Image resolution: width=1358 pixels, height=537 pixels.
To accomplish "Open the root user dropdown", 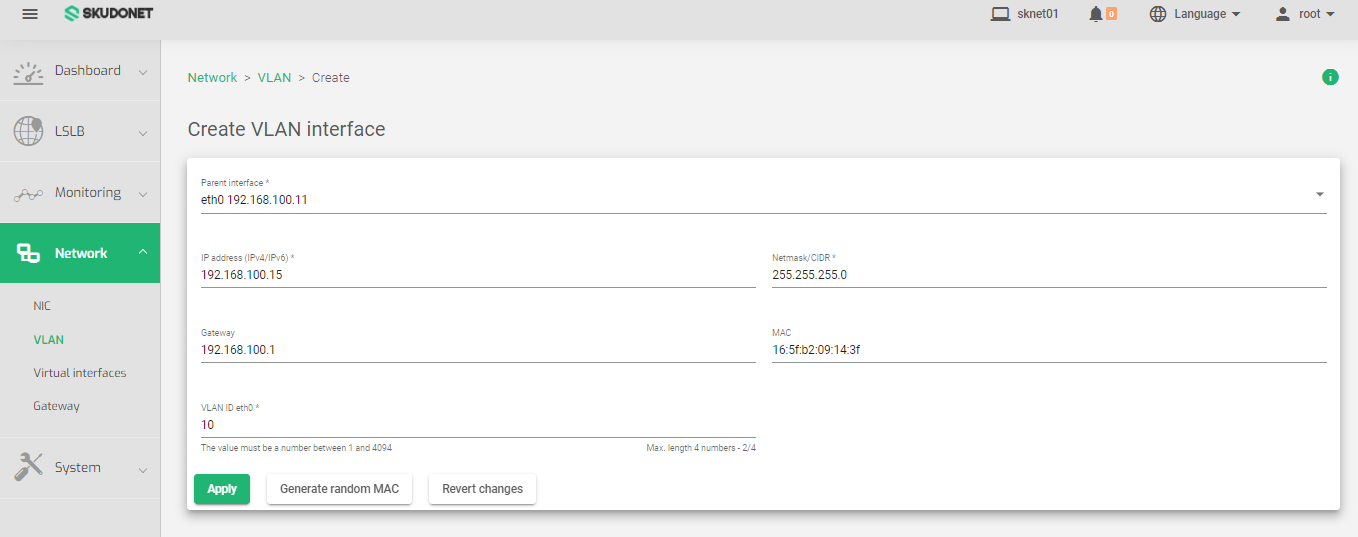I will pos(1305,14).
